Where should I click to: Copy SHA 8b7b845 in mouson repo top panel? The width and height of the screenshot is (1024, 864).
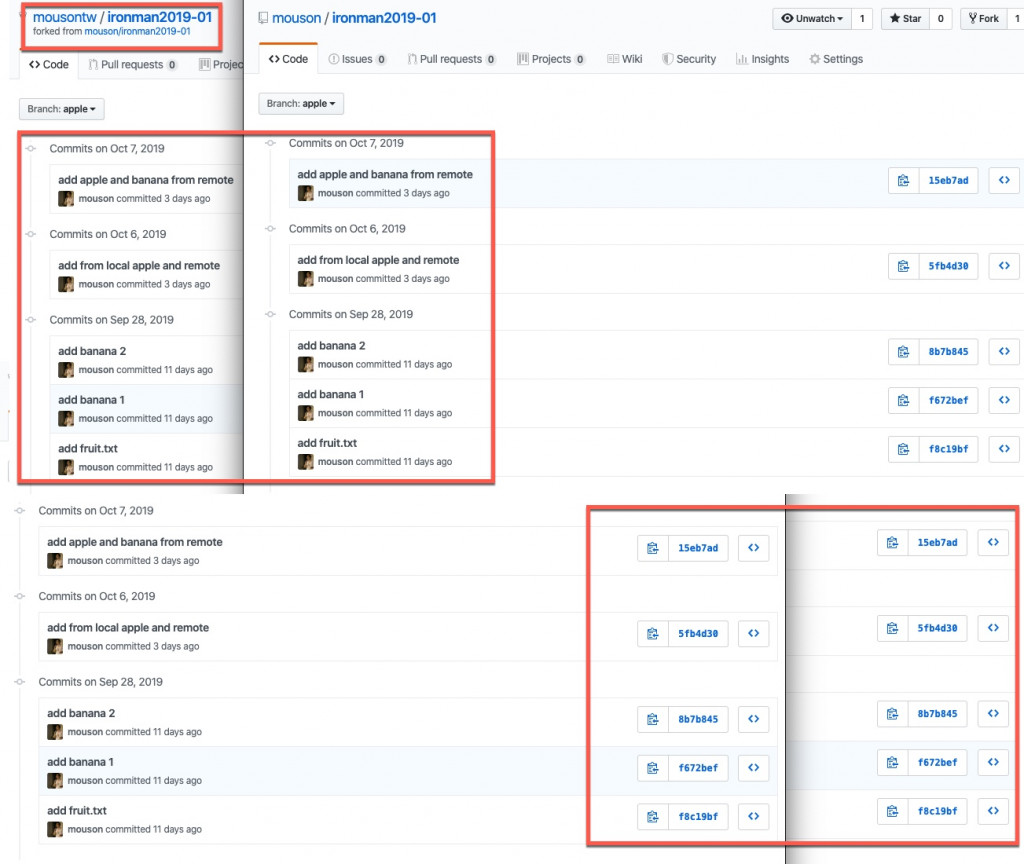click(x=903, y=351)
